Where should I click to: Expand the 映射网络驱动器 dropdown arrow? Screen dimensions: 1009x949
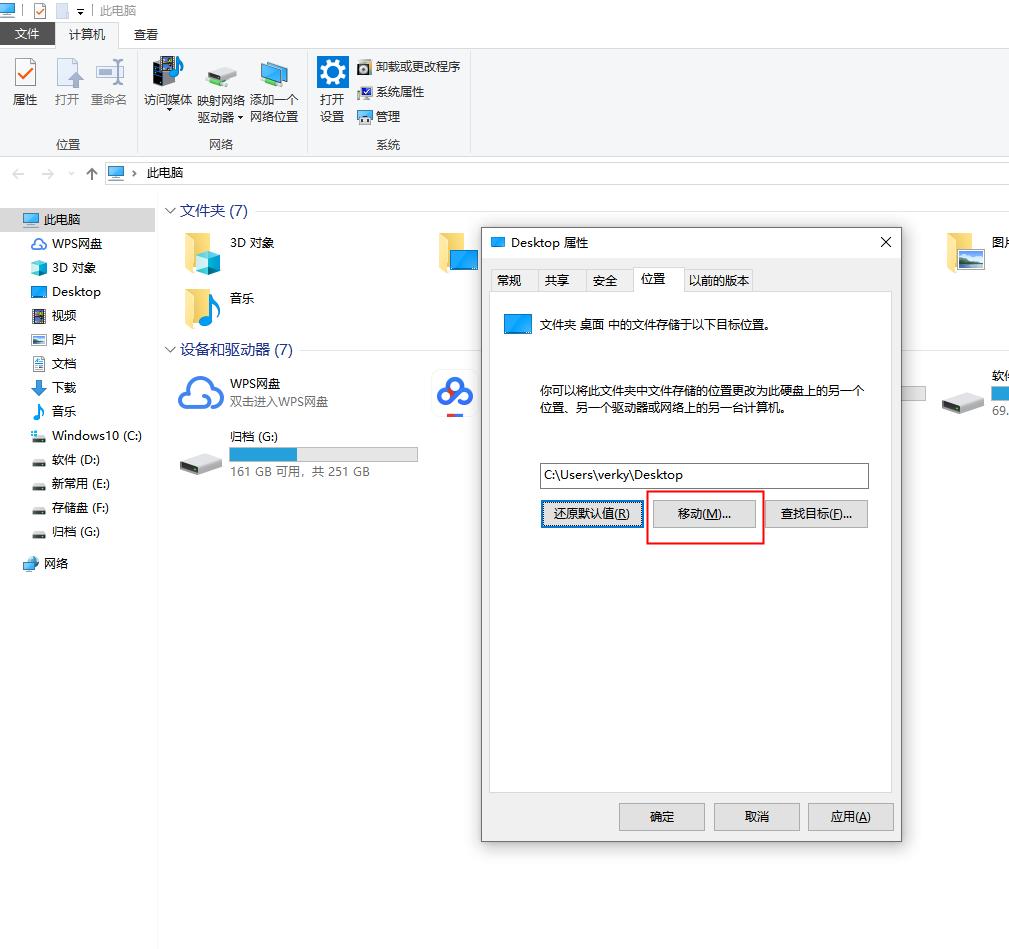(x=240, y=118)
